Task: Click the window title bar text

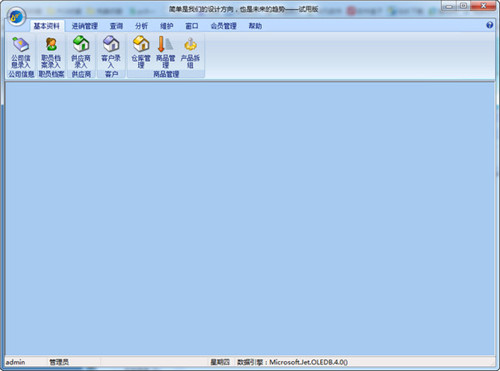Action: coord(243,9)
